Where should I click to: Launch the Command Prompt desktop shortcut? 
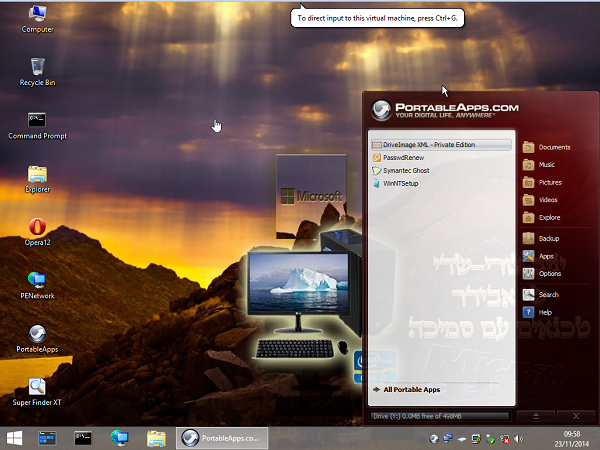[38, 126]
